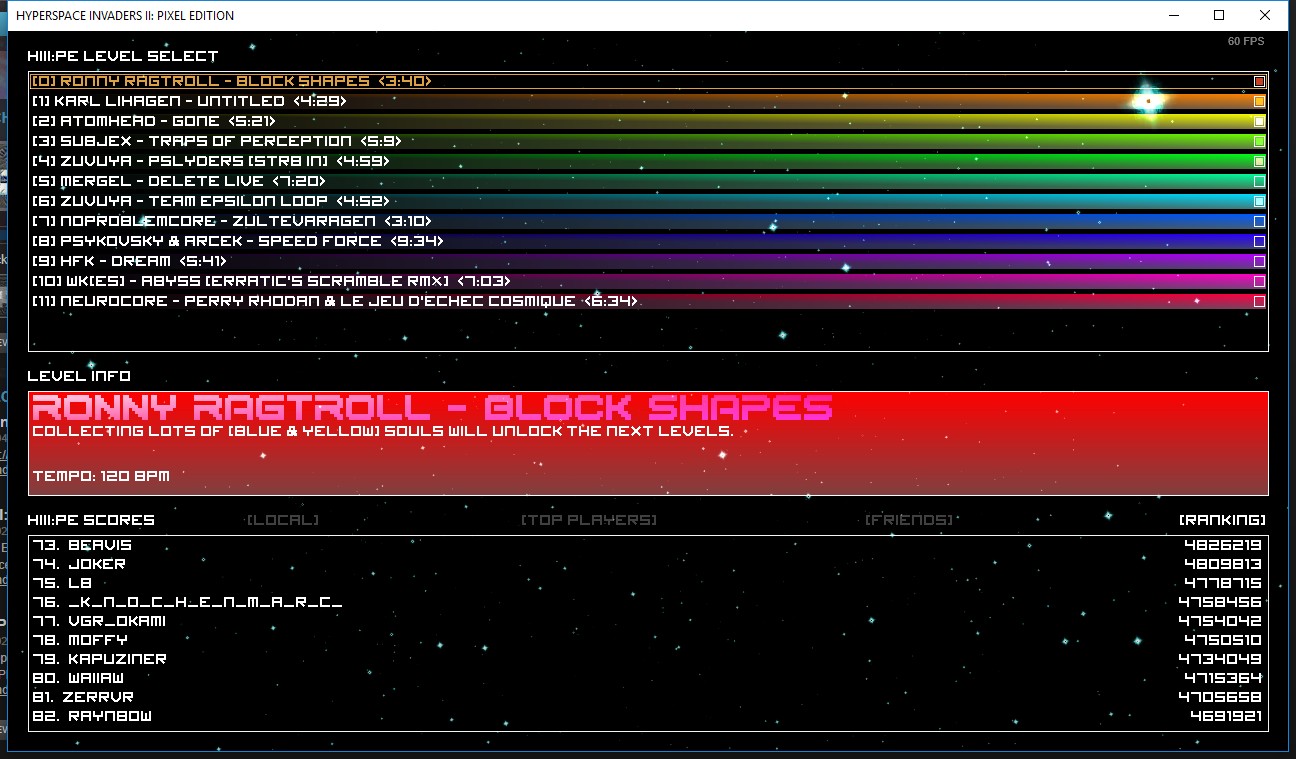Click score entry for player Beavis
Image resolution: width=1296 pixels, height=759 pixels.
[100, 545]
